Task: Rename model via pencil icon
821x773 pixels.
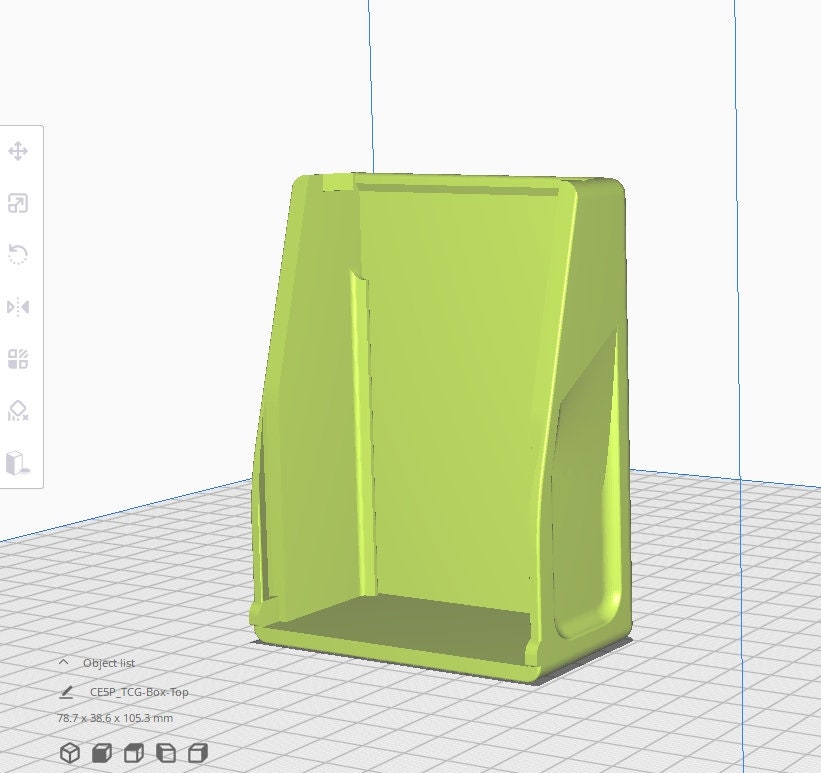Action: coord(66,692)
